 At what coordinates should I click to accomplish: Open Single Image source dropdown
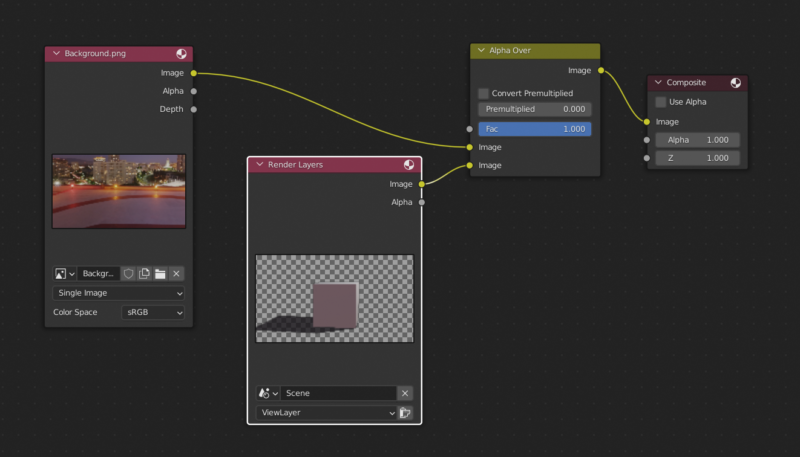[x=118, y=293]
